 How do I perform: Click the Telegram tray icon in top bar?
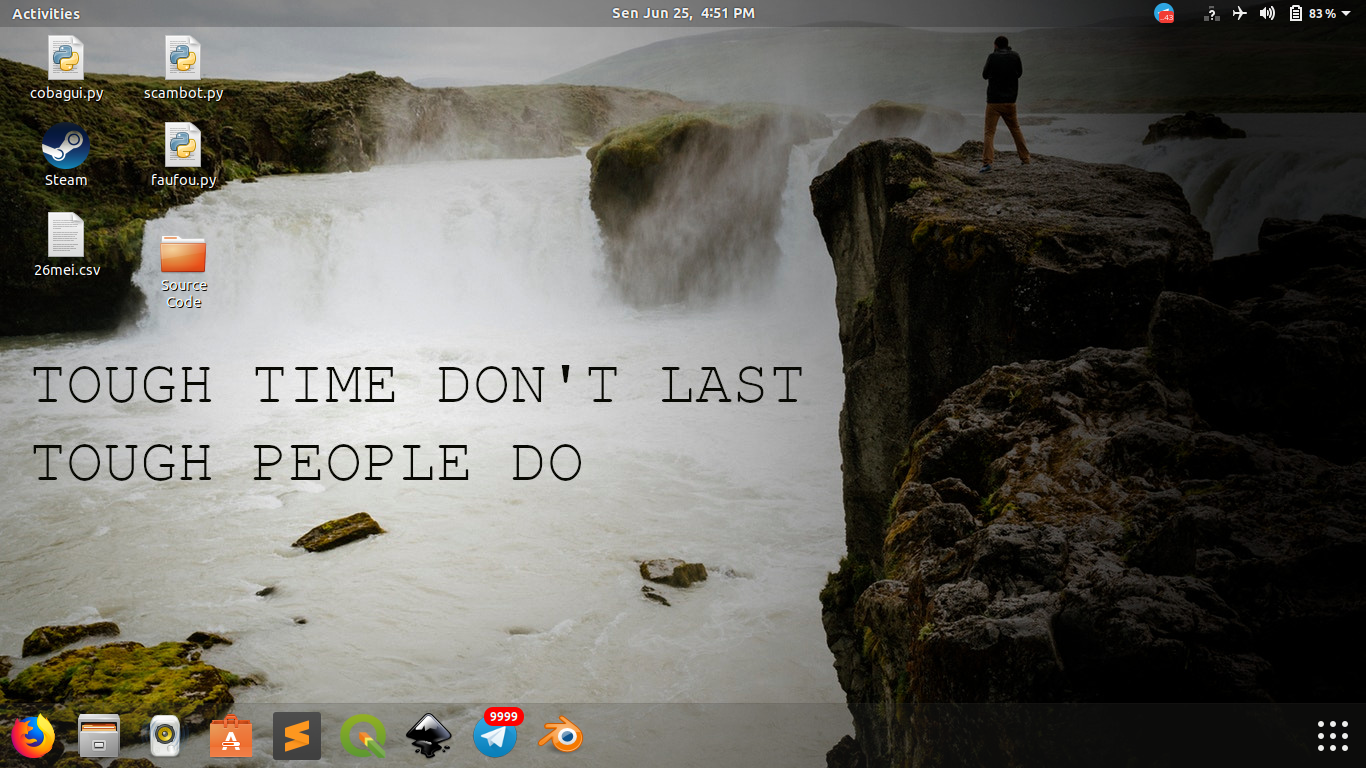[1164, 13]
